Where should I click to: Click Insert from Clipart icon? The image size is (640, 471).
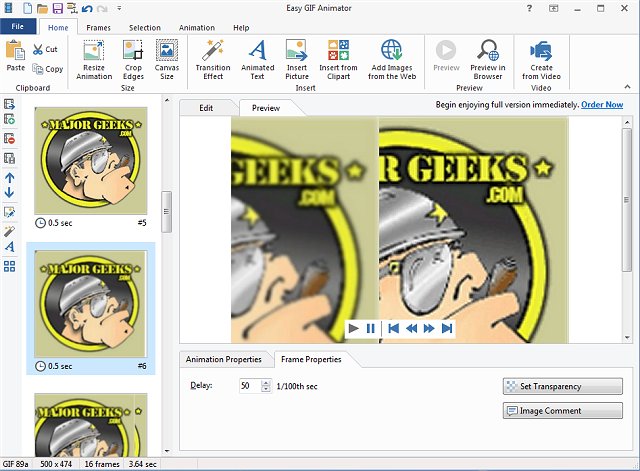click(338, 50)
